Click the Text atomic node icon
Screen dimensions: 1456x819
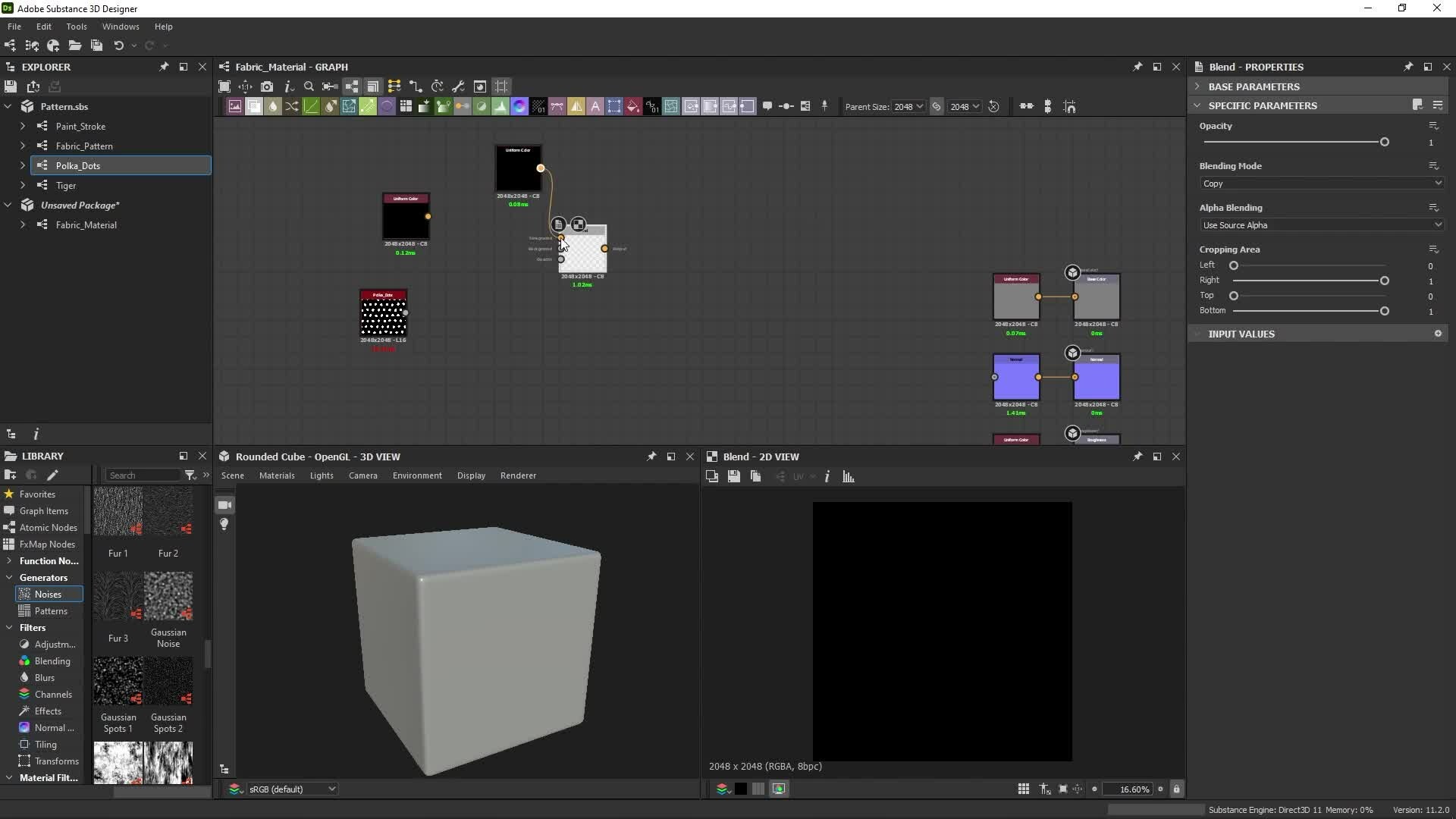point(595,107)
